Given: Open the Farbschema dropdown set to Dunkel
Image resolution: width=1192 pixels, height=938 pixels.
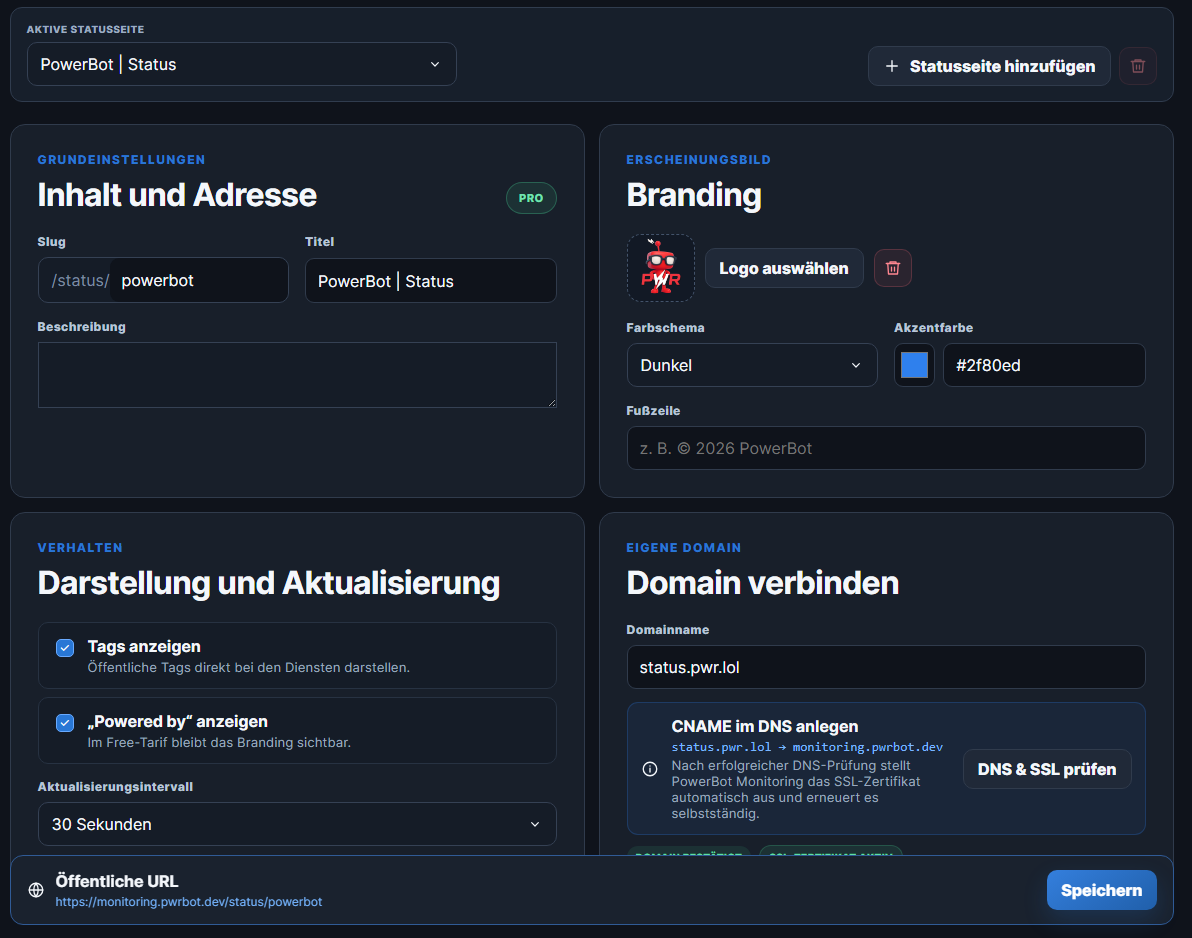Looking at the screenshot, I should (752, 366).
